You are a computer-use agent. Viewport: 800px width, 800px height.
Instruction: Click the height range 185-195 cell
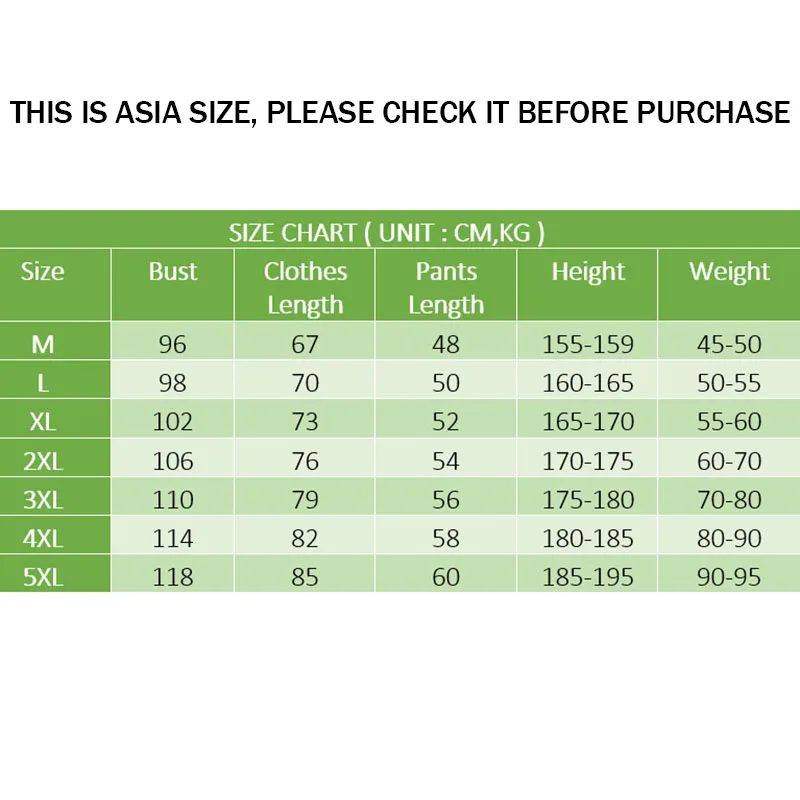click(588, 577)
